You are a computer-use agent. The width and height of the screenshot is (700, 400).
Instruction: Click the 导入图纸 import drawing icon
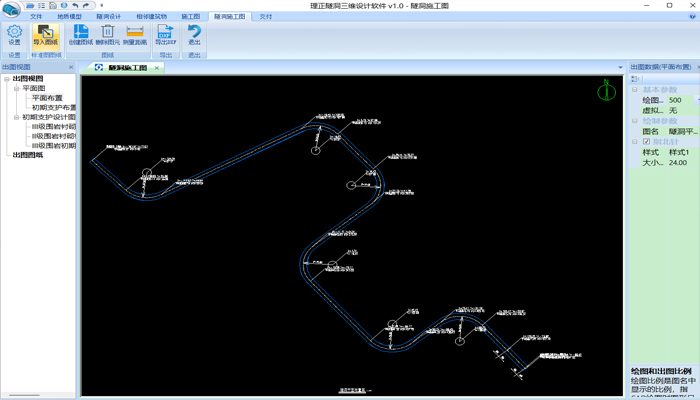pyautogui.click(x=46, y=35)
